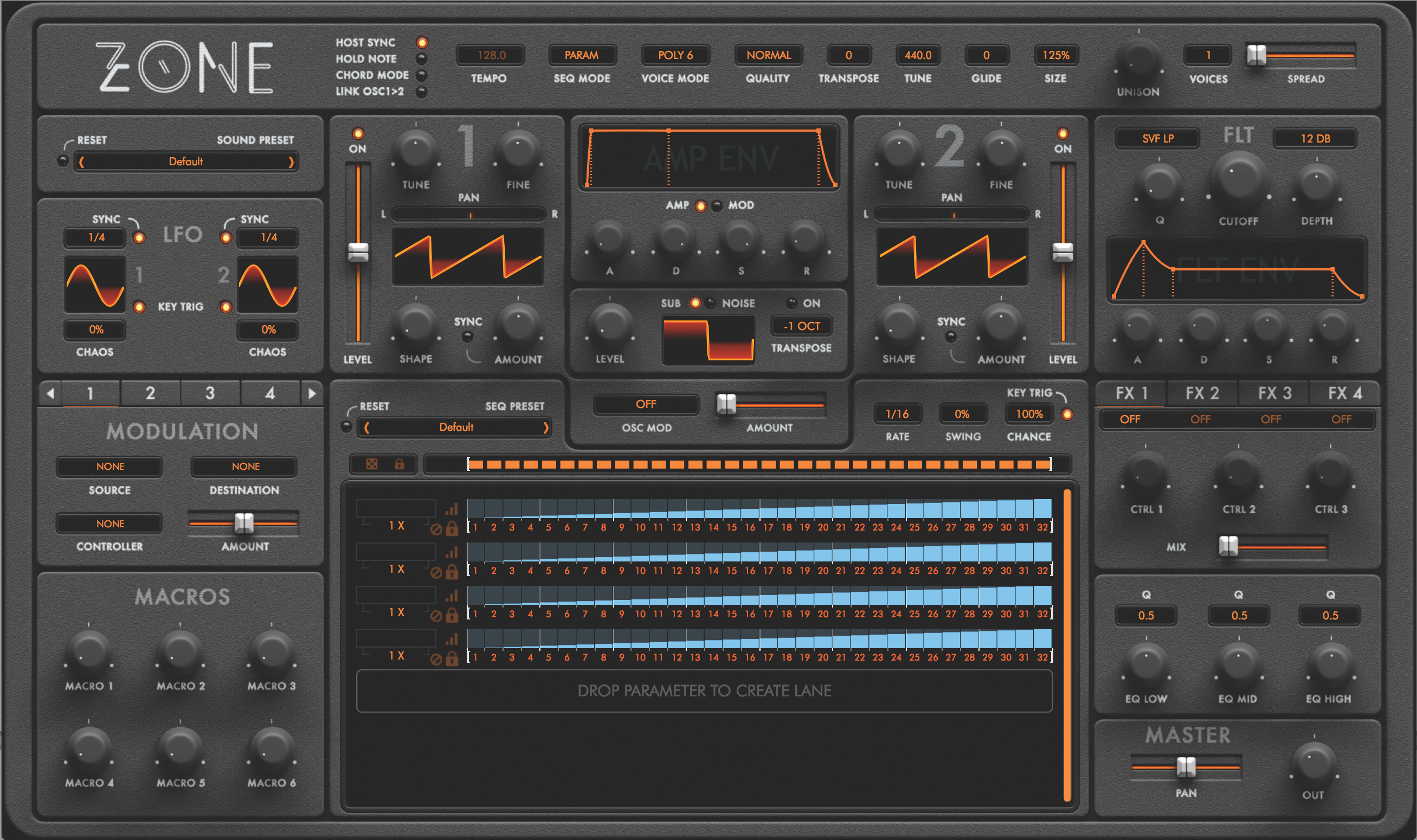1417x840 pixels.
Task: Toggle oscillator 1 ON LED
Action: (358, 133)
